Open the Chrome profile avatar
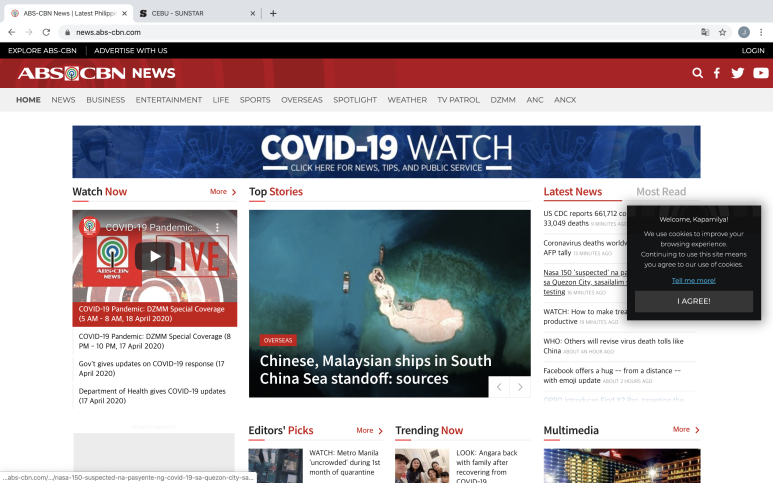773x483 pixels. coord(743,32)
